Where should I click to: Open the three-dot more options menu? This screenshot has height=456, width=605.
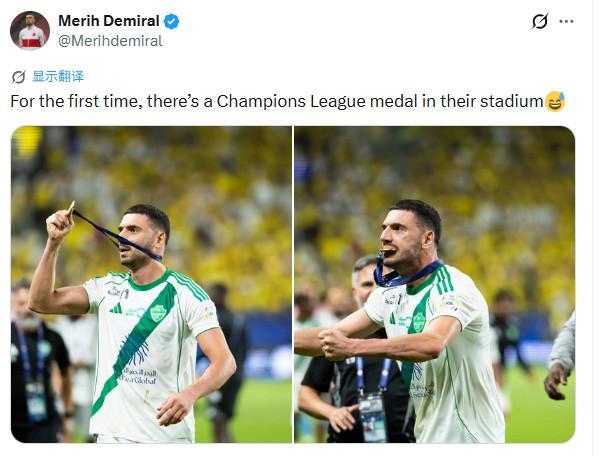(x=567, y=21)
